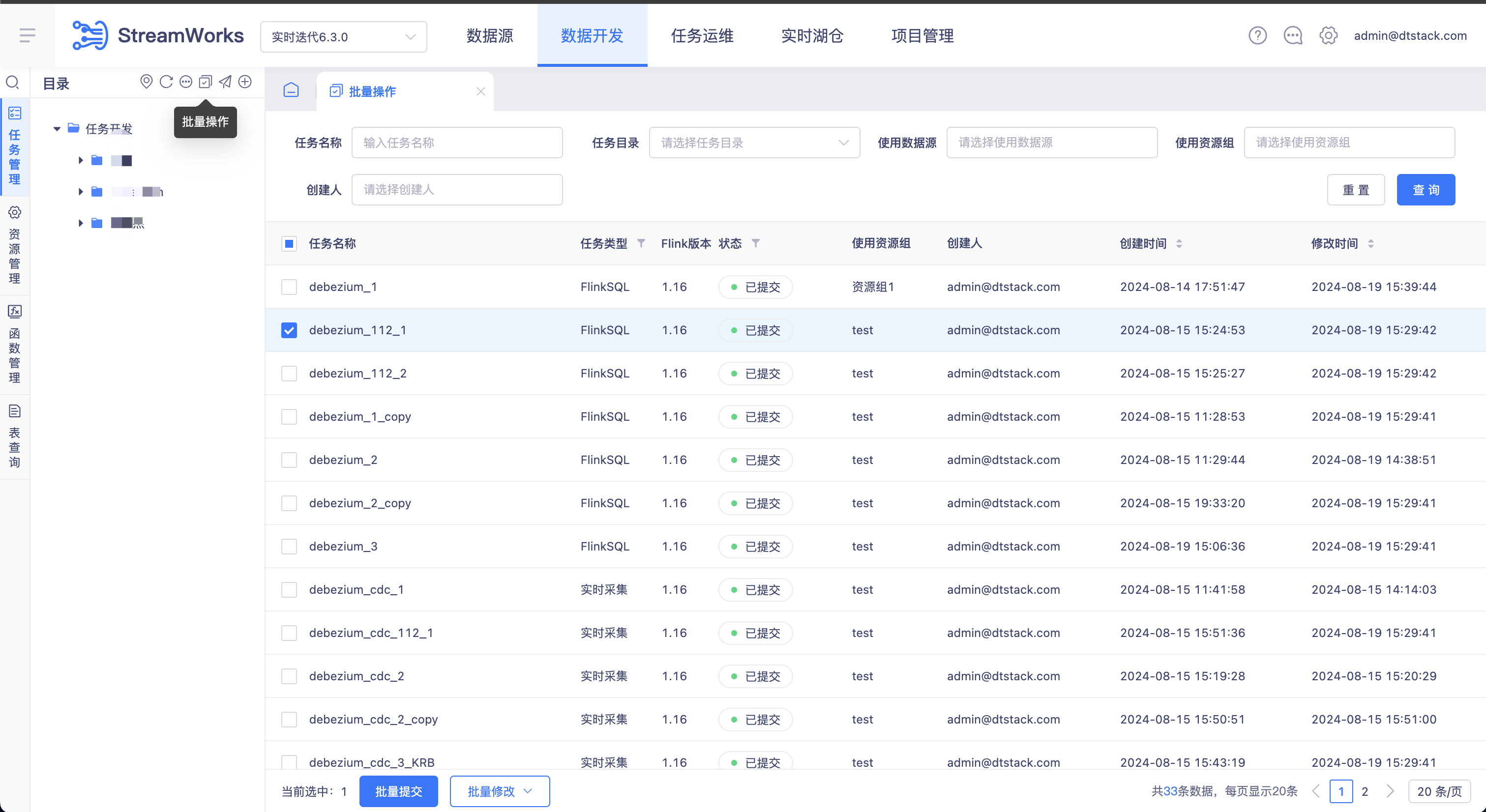The image size is (1486, 812).
Task: Check the debezium_112_2 row checkbox
Action: tap(289, 373)
